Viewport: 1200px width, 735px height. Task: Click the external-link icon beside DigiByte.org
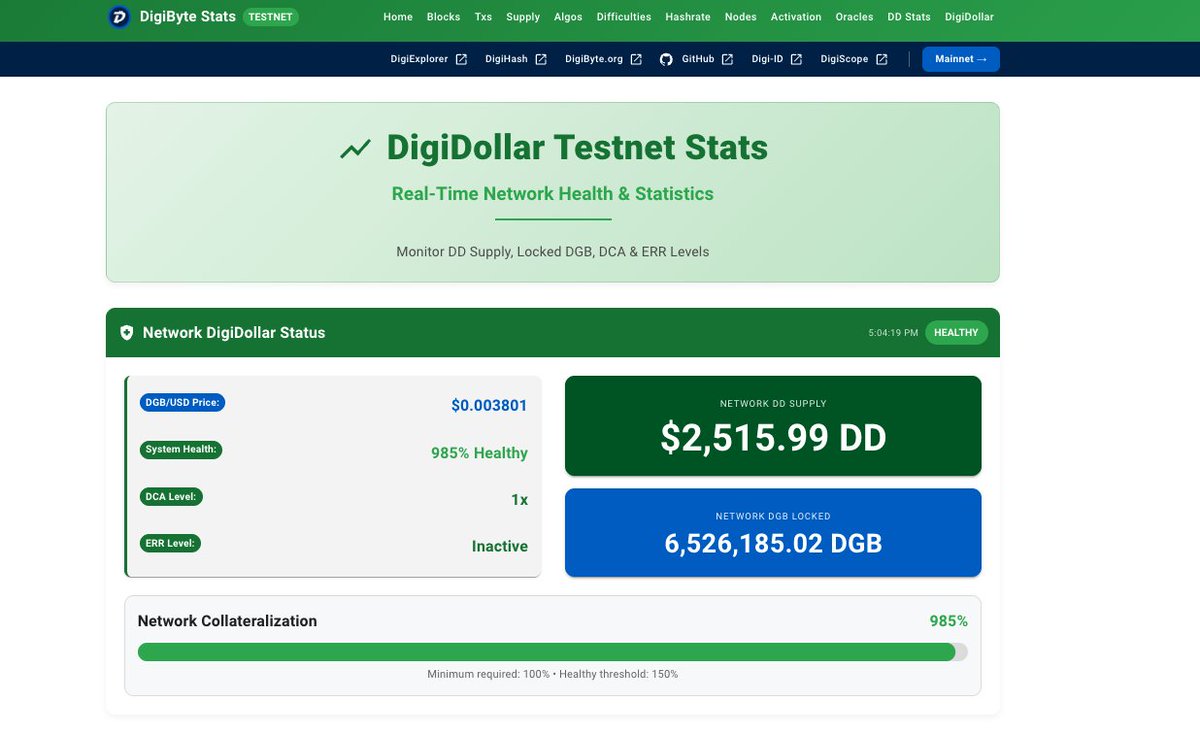636,59
